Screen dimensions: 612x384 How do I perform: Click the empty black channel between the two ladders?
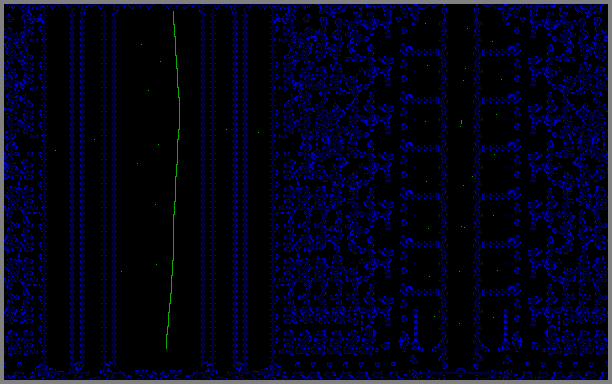coord(461,187)
